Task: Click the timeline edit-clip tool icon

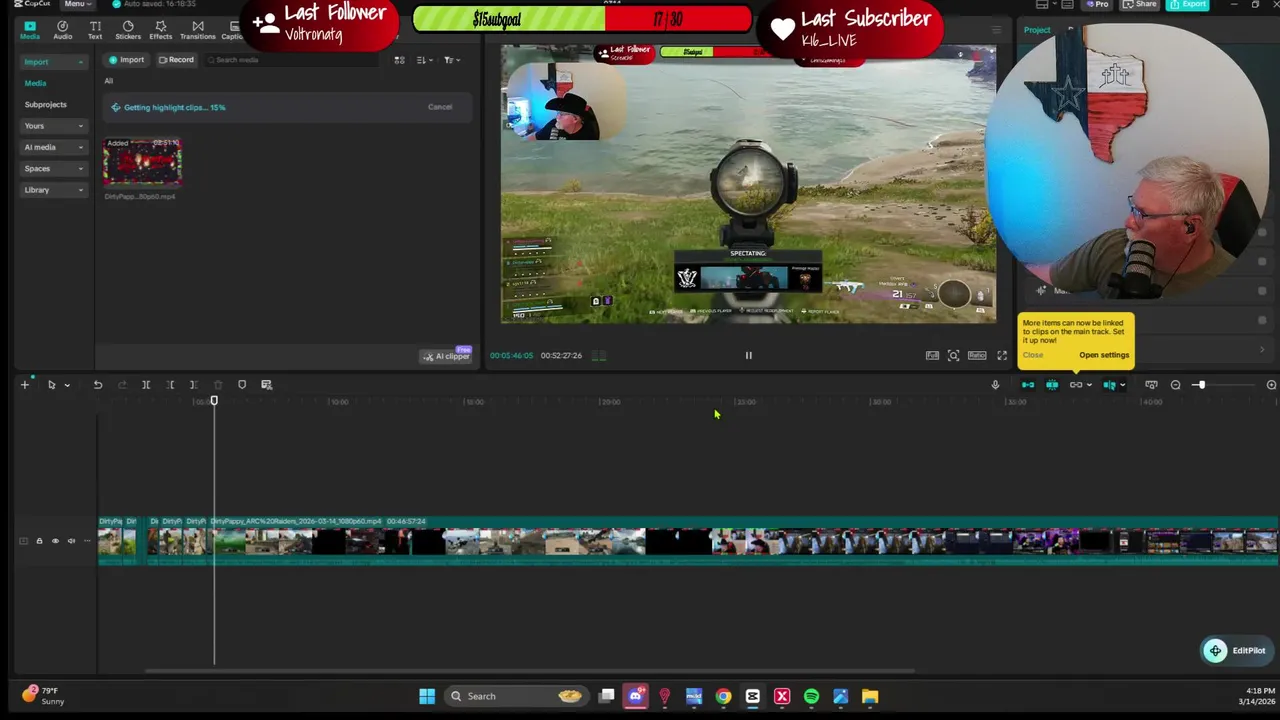Action: pyautogui.click(x=266, y=385)
